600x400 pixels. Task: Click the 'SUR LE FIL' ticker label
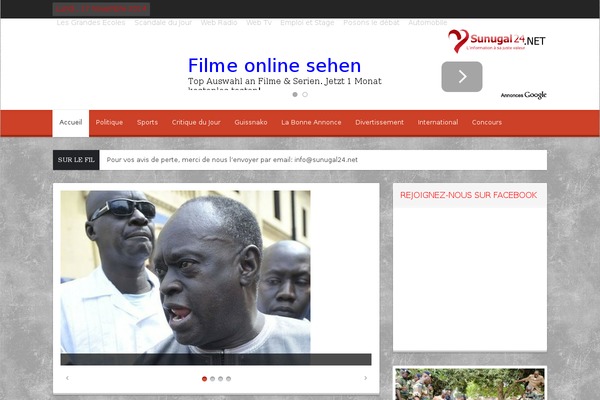(76, 160)
